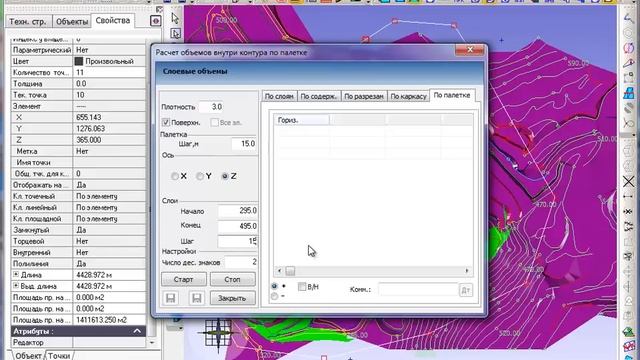This screenshot has width=640, height=360.
Task: Click the table scrollbar left arrow
Action: 279,271
